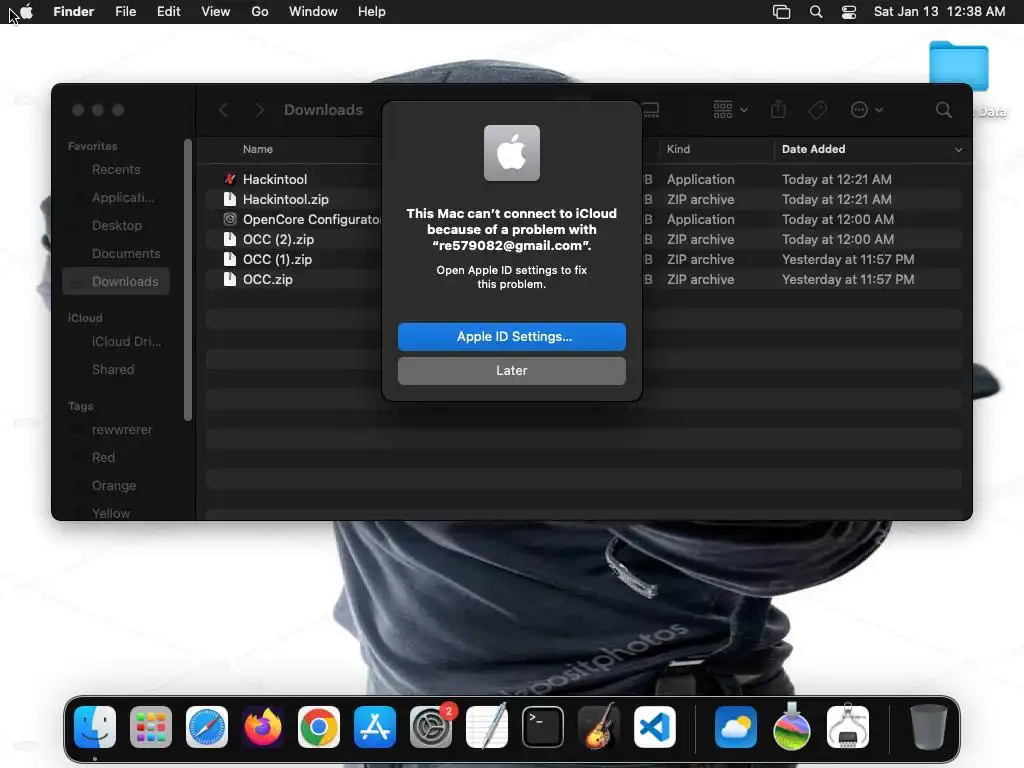Open the Action ellipsis menu in Finder toolbar
The image size is (1024, 768).
point(867,110)
